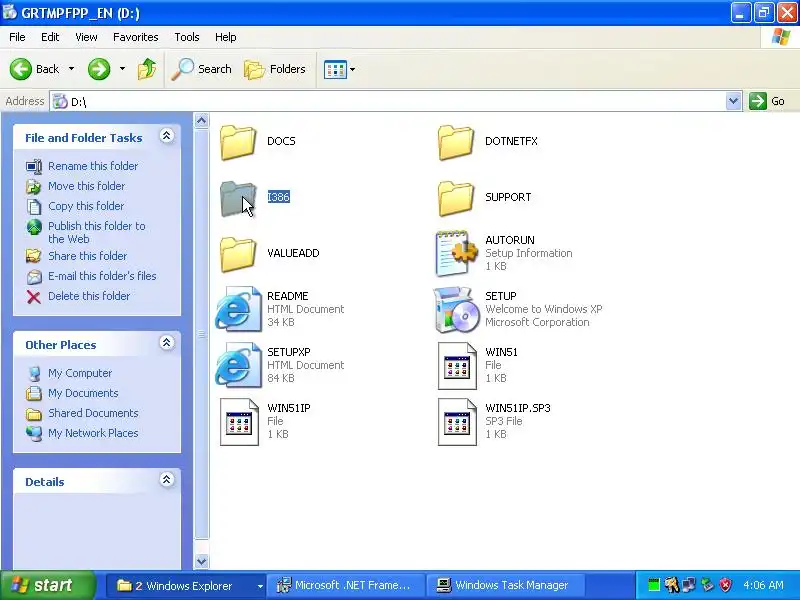Image resolution: width=800 pixels, height=600 pixels.
Task: Click the 4:06 AM clock
Action: 763,585
